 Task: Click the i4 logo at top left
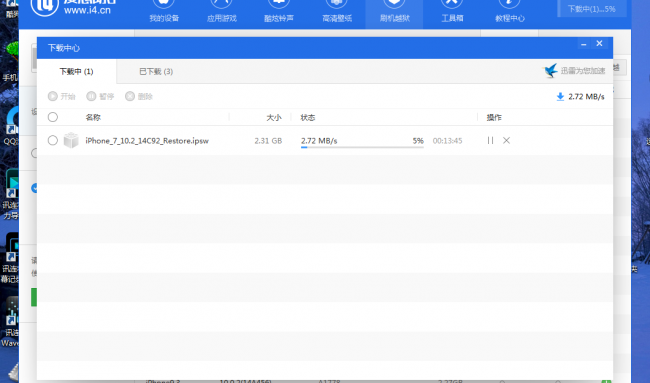coord(45,7)
